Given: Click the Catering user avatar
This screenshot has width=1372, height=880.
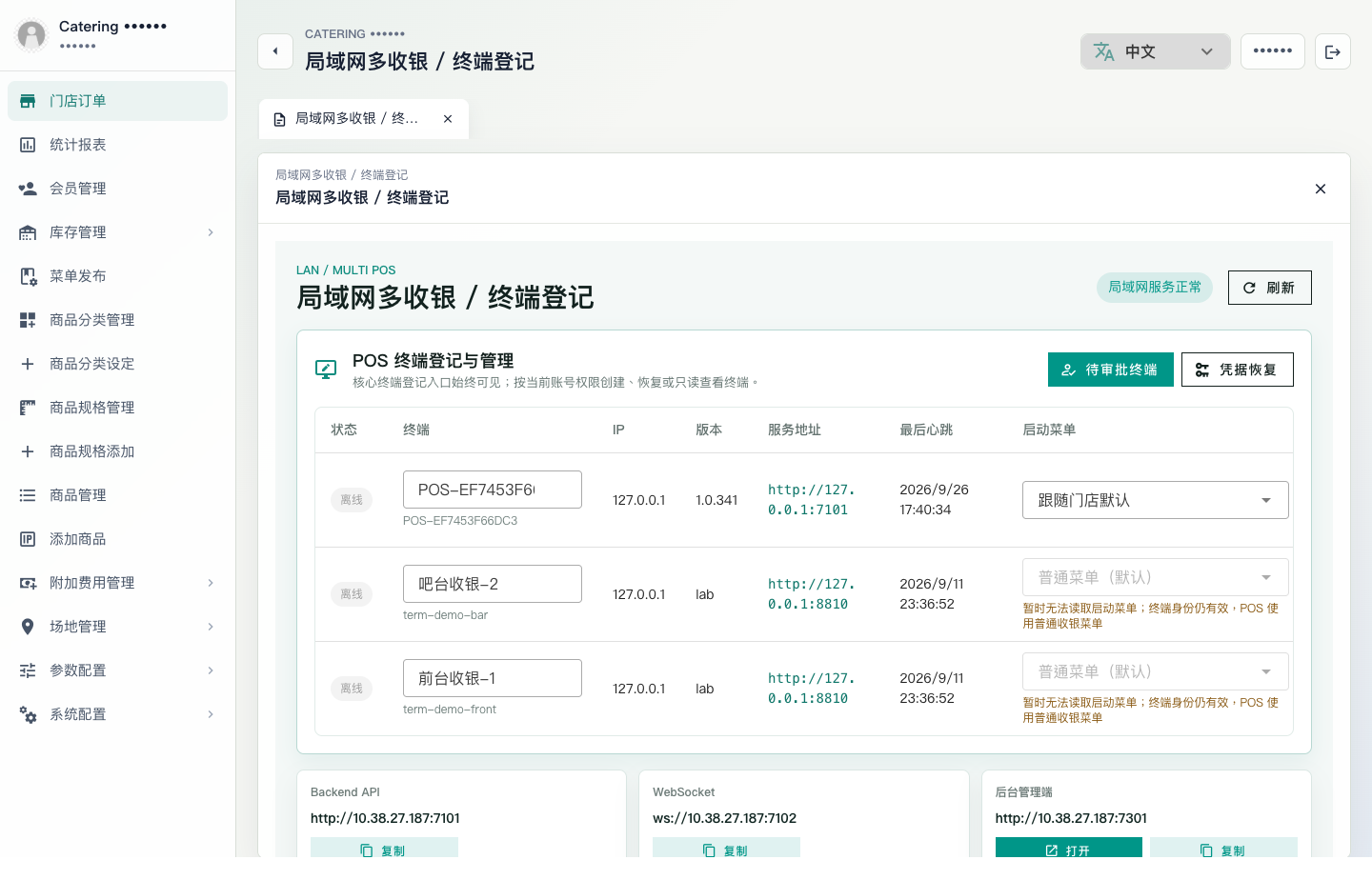Looking at the screenshot, I should pos(31,35).
